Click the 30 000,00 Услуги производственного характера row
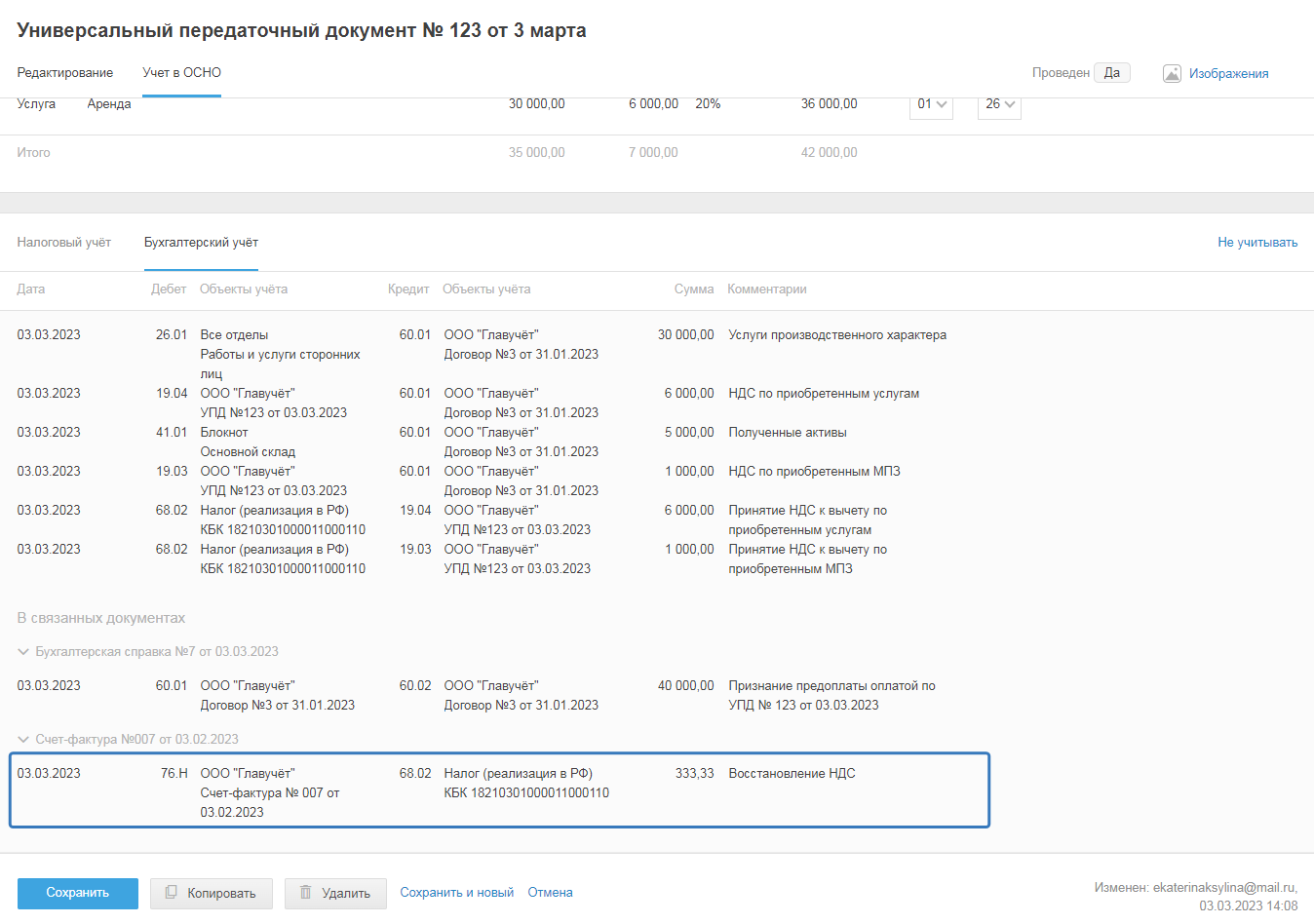1314x924 pixels. [x=482, y=335]
